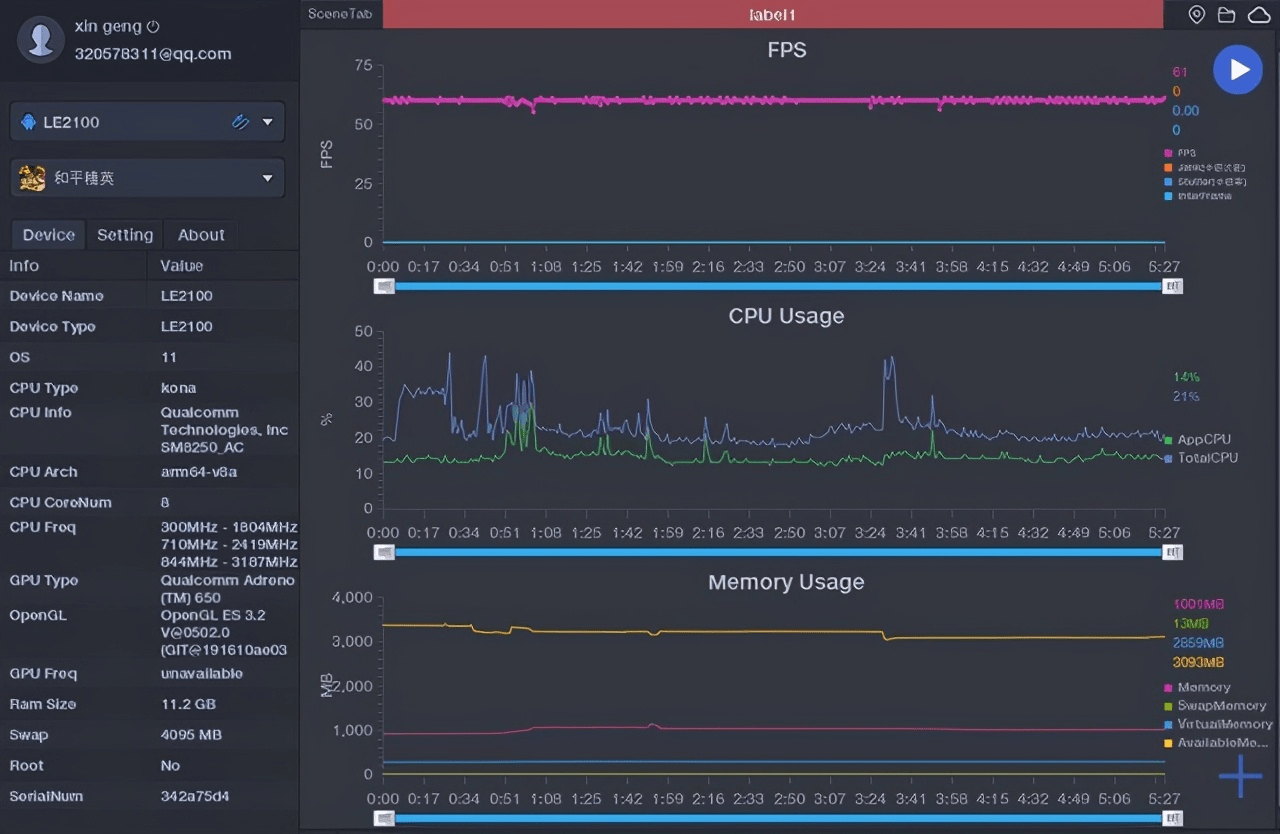Click the CPU Usage chart title
The height and width of the screenshot is (834, 1280).
(x=786, y=316)
